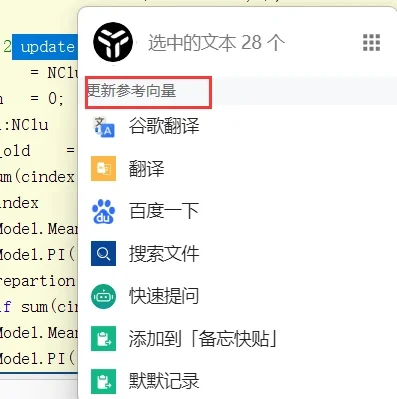Click the reparation code line in the editor
The width and height of the screenshot is (397, 399).
(37, 281)
